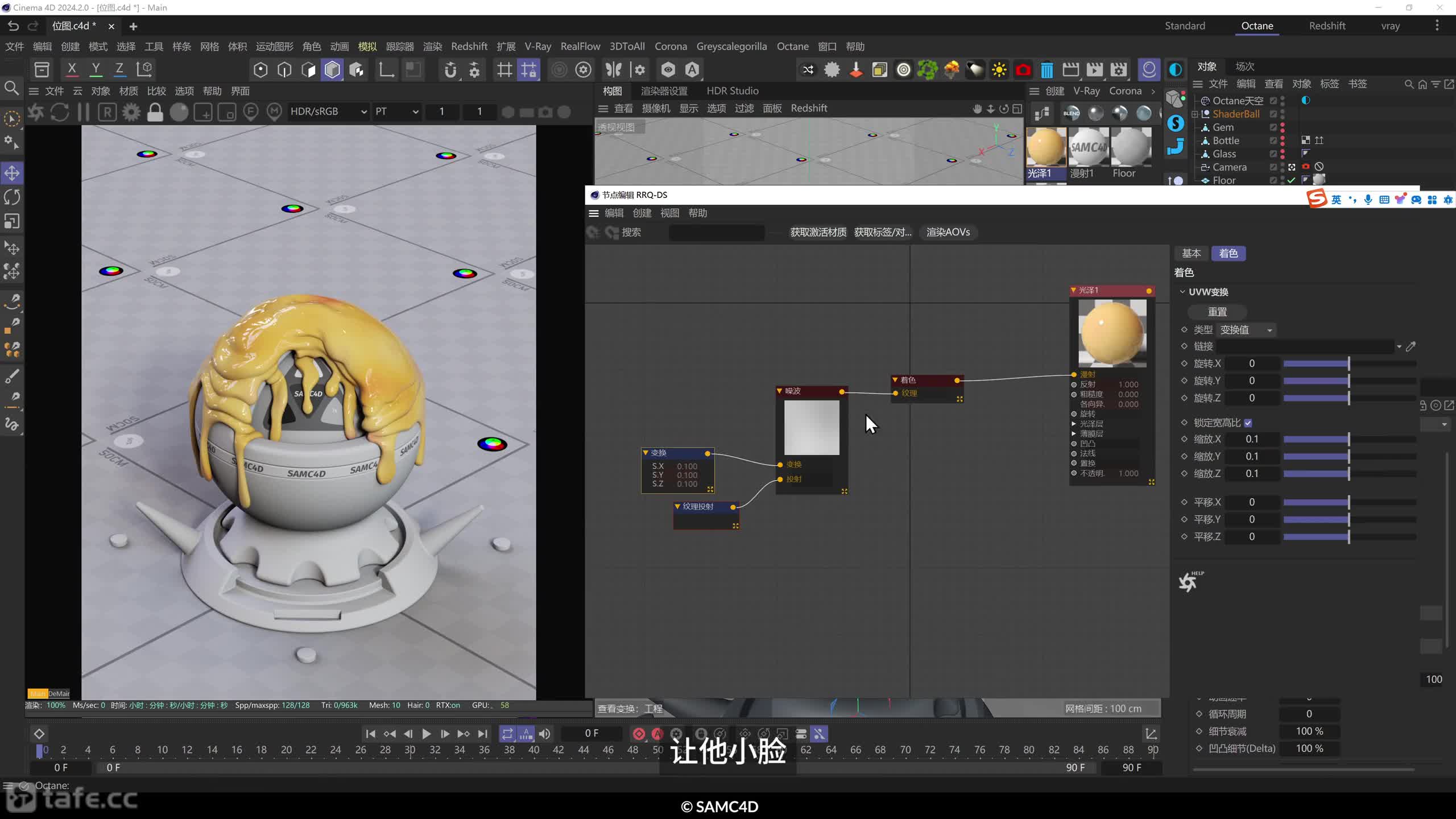Viewport: 1456px width, 819px height.
Task: Open the search magnifier in left toolbar
Action: tap(11, 88)
